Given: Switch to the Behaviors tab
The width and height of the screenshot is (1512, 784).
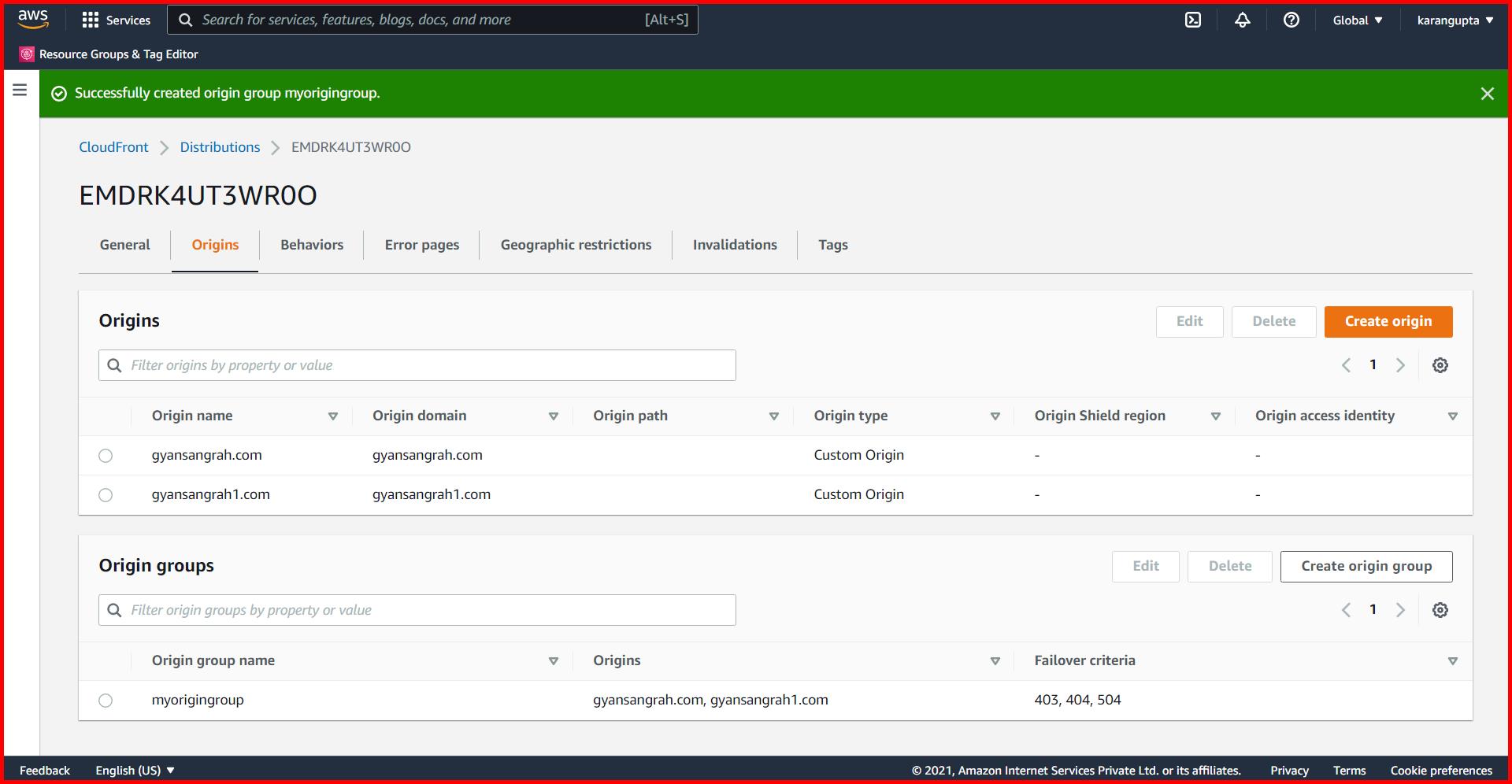Looking at the screenshot, I should click(311, 245).
